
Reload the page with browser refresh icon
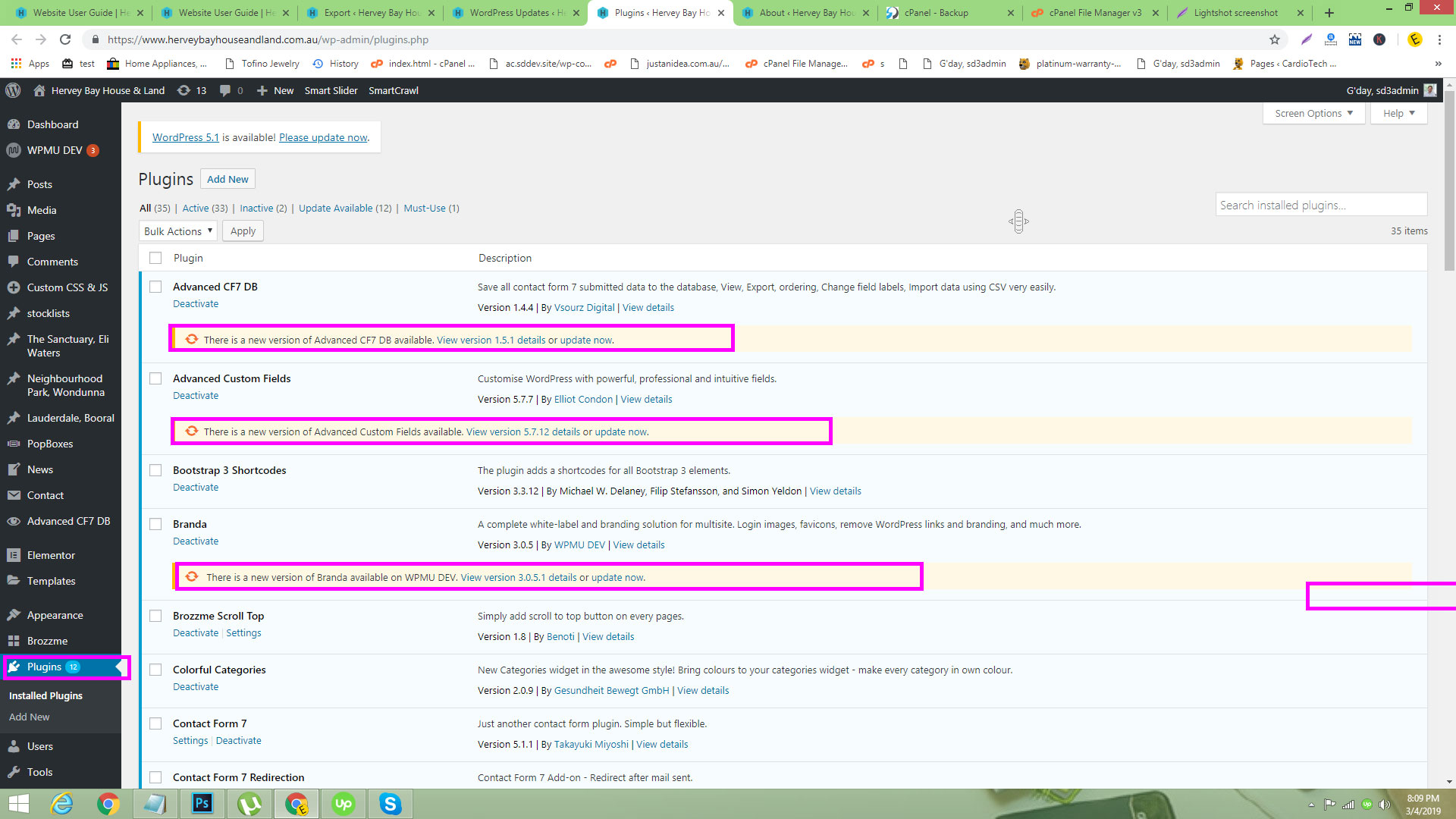(65, 39)
